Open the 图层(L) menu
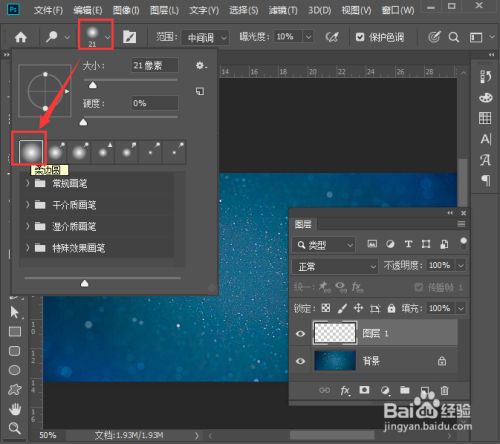The width and height of the screenshot is (500, 444). click(164, 10)
